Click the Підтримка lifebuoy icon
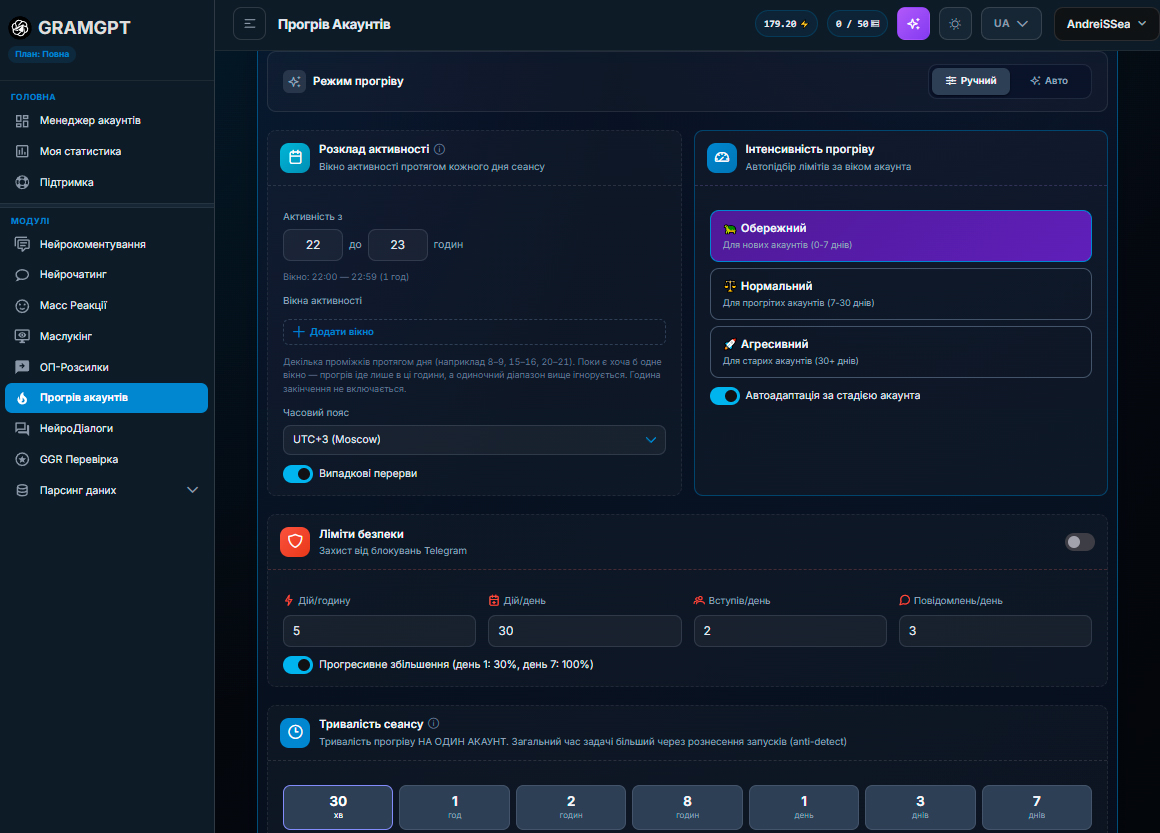This screenshot has width=1160, height=833. click(x=22, y=183)
